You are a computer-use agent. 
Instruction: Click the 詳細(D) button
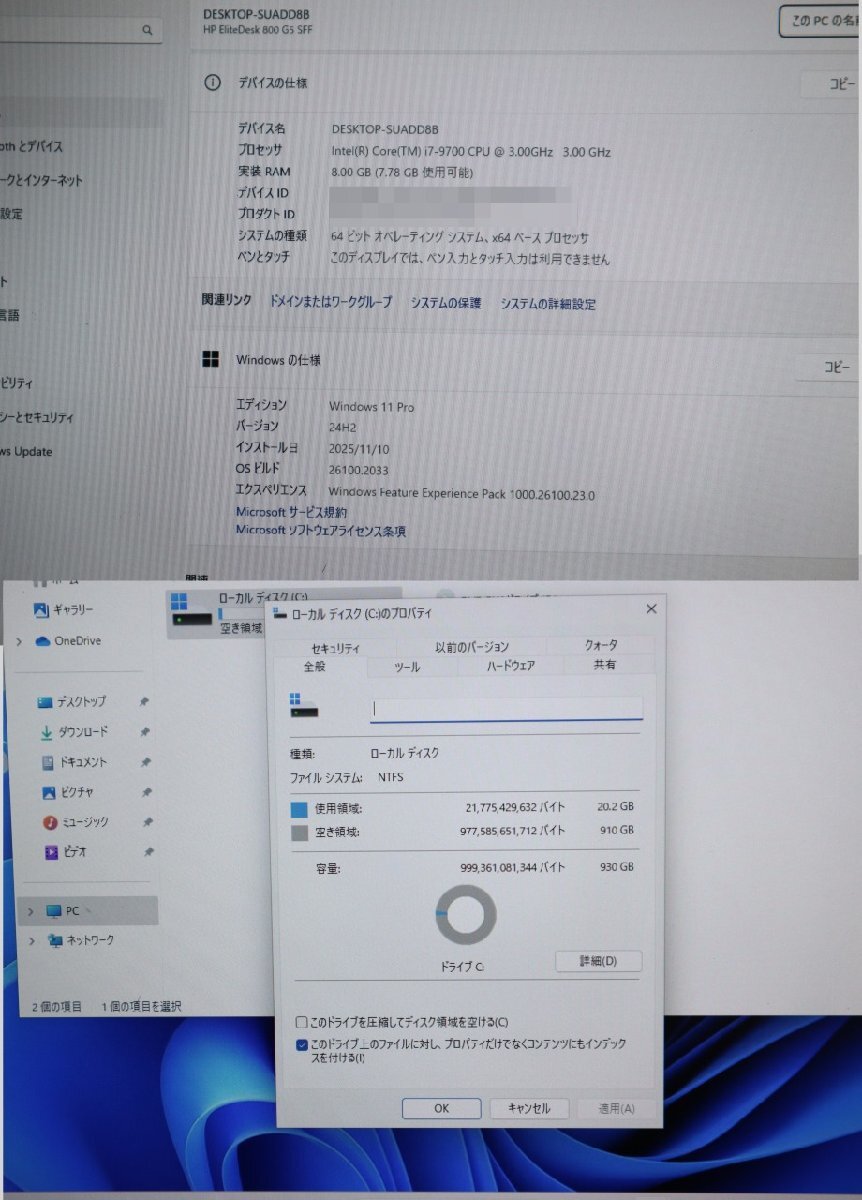(x=597, y=961)
